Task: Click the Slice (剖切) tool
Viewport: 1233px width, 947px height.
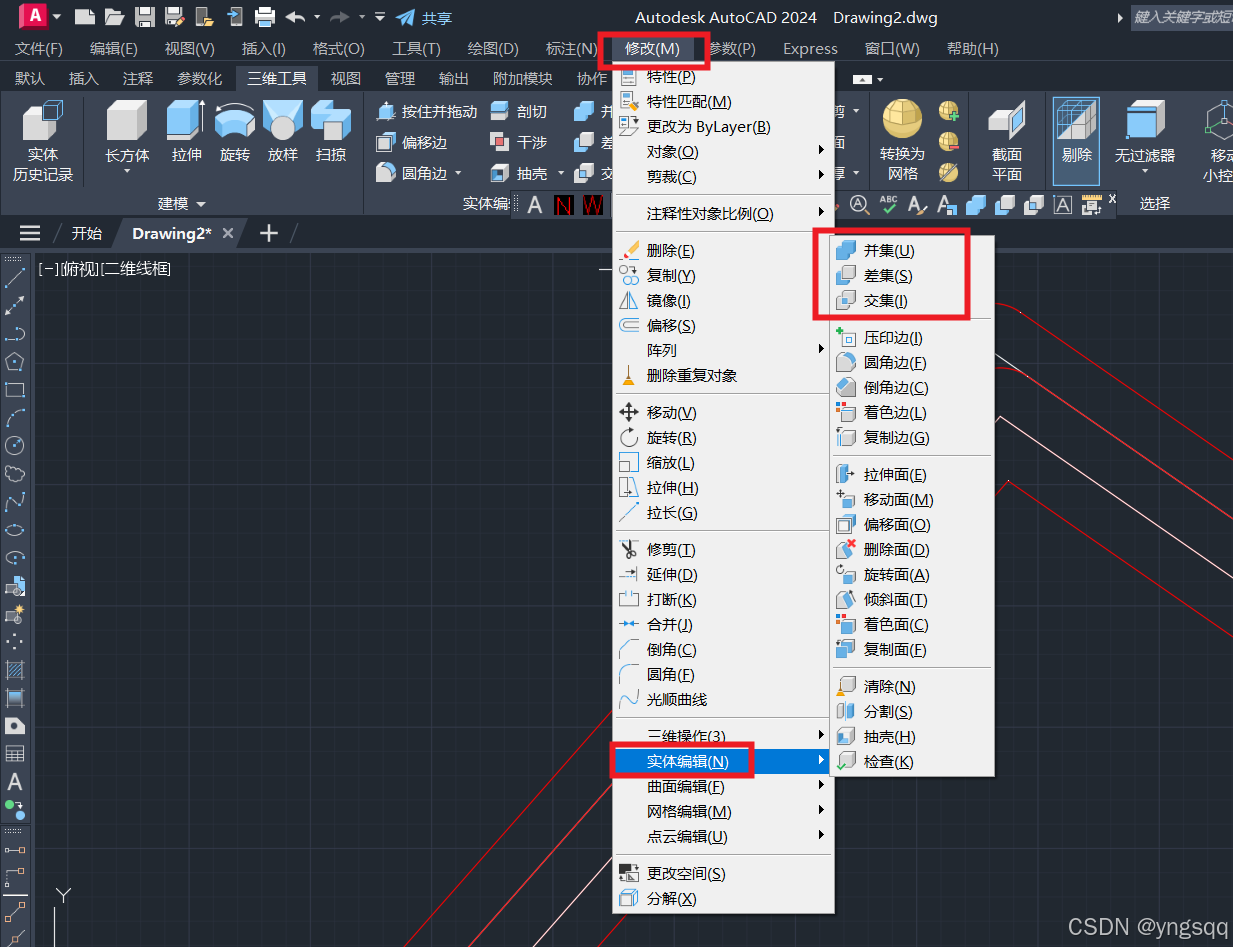Action: click(519, 112)
